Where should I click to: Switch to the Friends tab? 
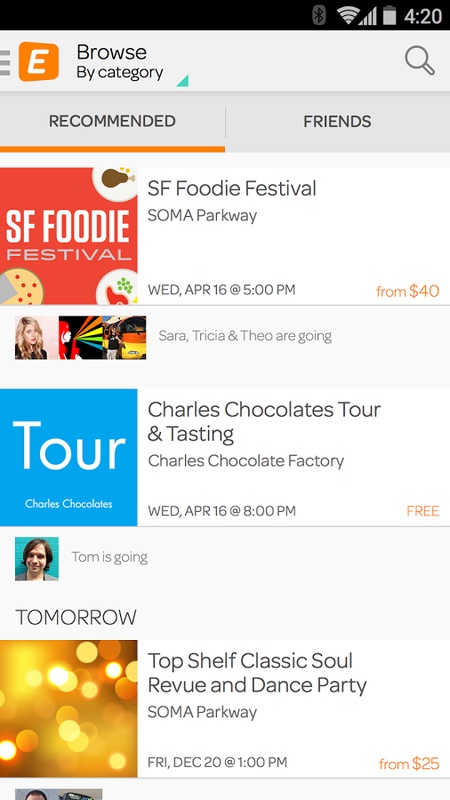point(338,121)
